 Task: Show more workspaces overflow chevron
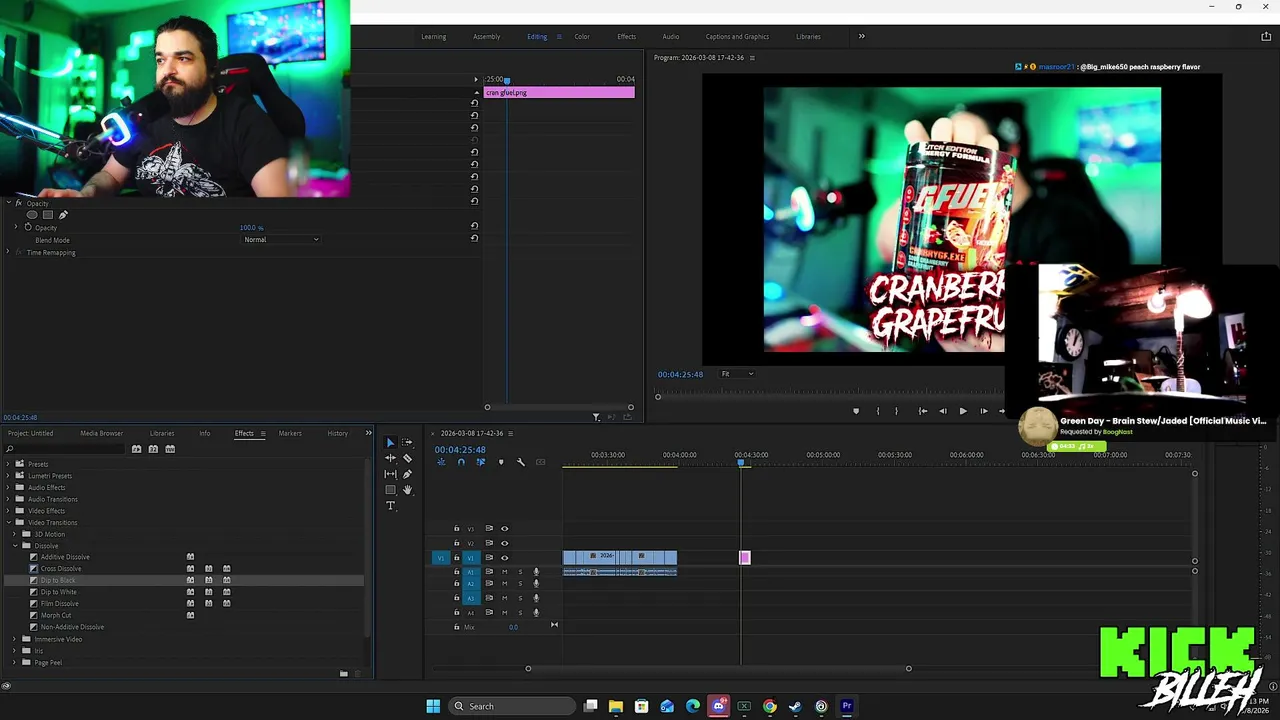coord(861,37)
